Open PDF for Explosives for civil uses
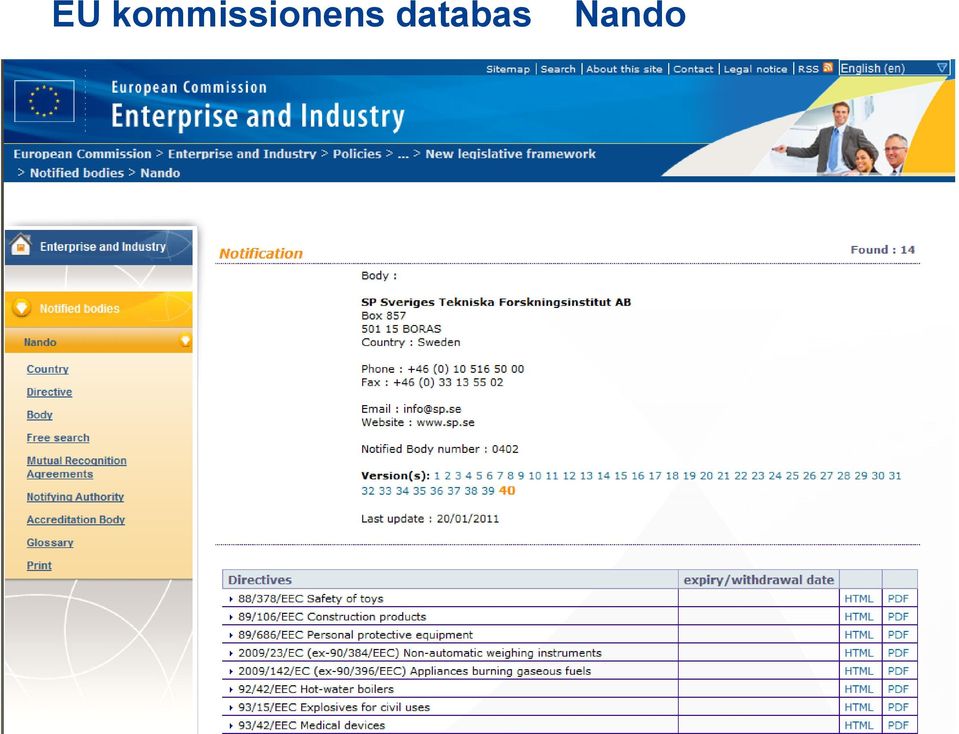 898,707
